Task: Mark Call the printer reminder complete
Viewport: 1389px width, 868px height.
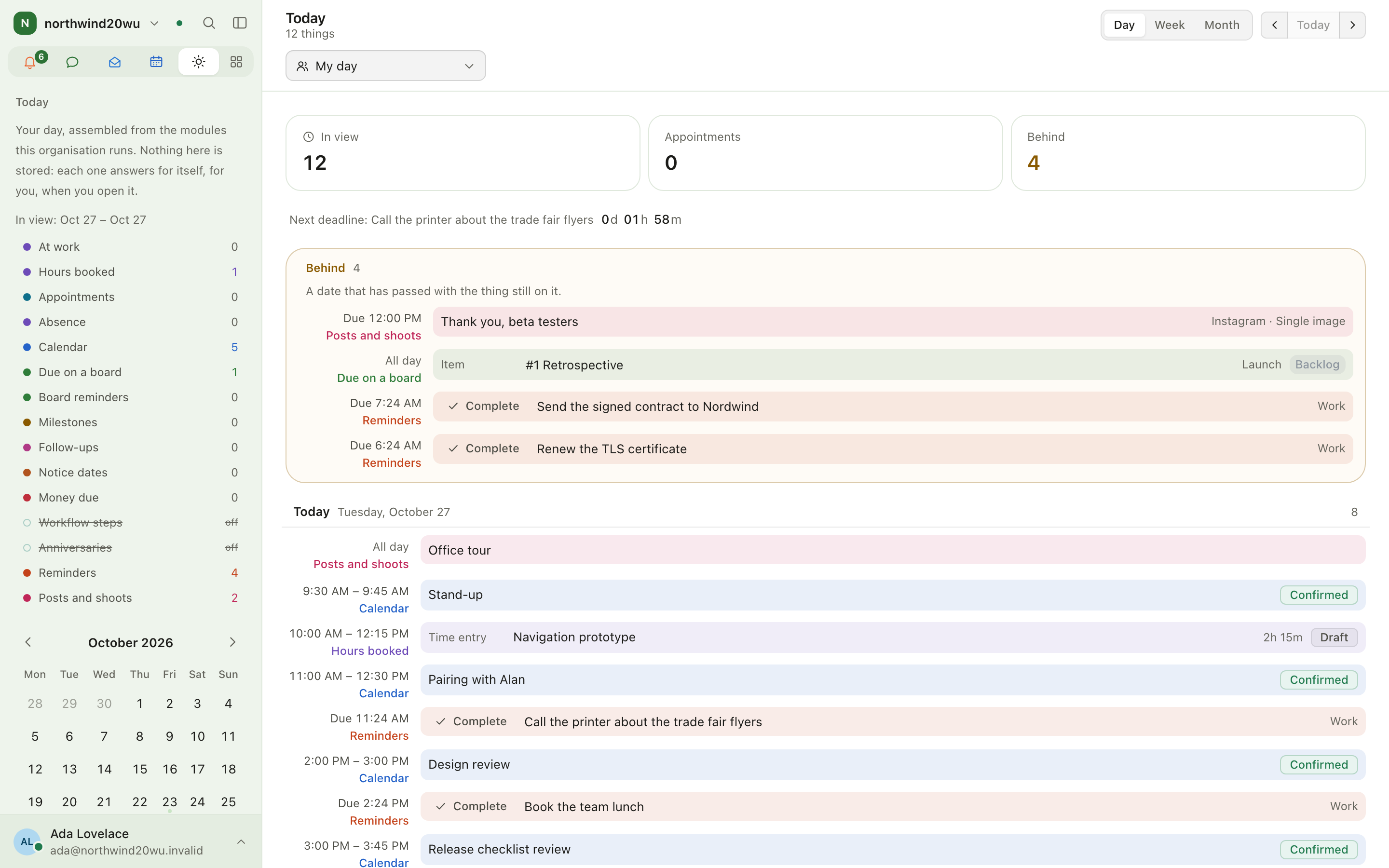Action: point(471,721)
